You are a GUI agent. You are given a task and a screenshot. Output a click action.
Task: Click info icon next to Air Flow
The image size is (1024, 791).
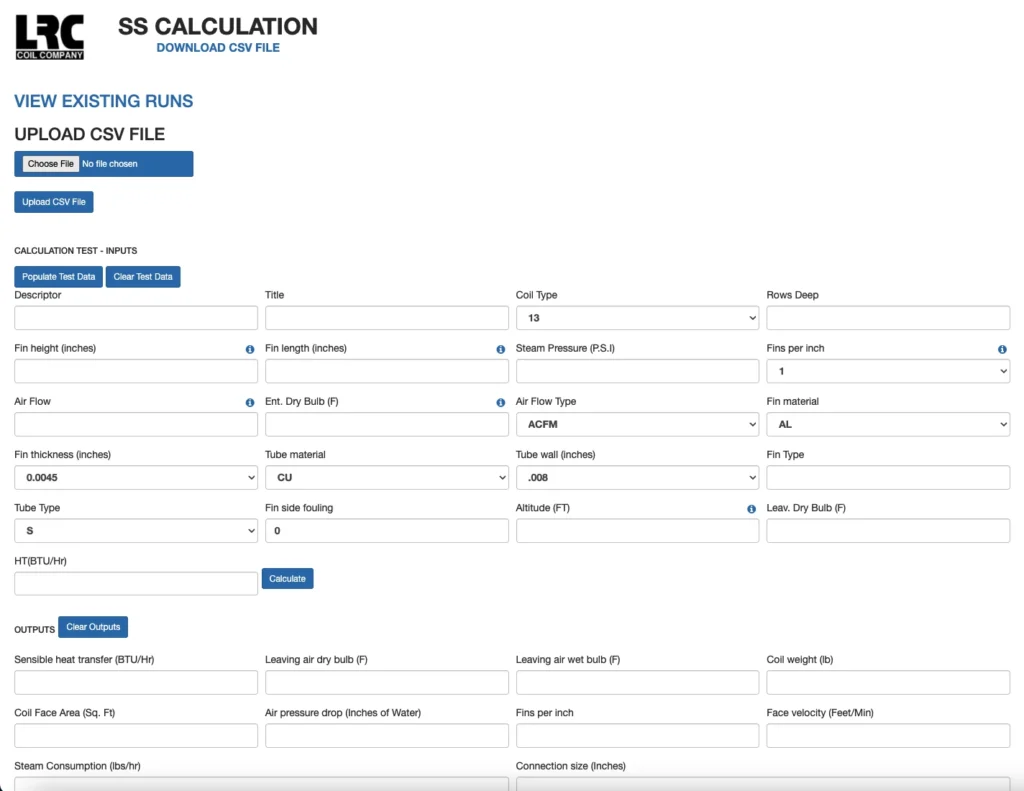pos(250,403)
